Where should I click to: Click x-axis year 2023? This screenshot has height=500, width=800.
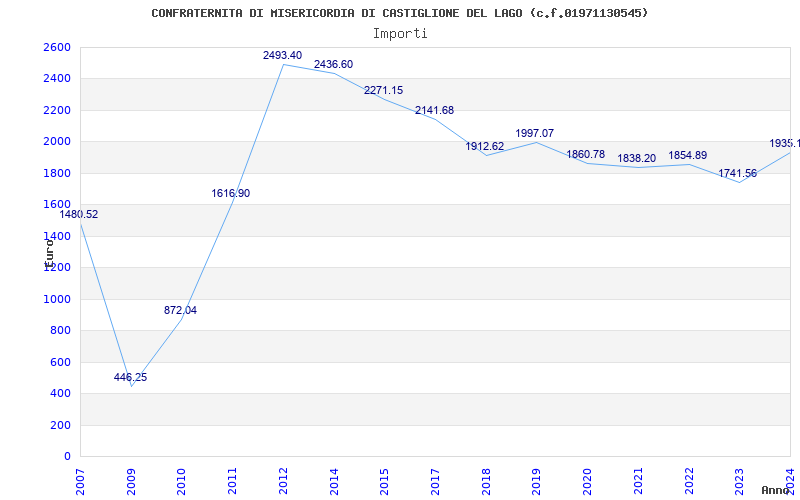coord(739,483)
